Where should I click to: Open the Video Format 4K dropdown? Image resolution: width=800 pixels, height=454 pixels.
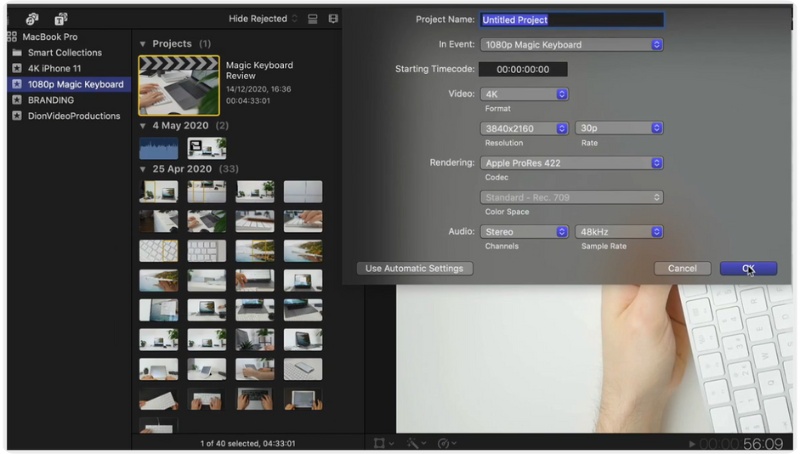click(524, 94)
